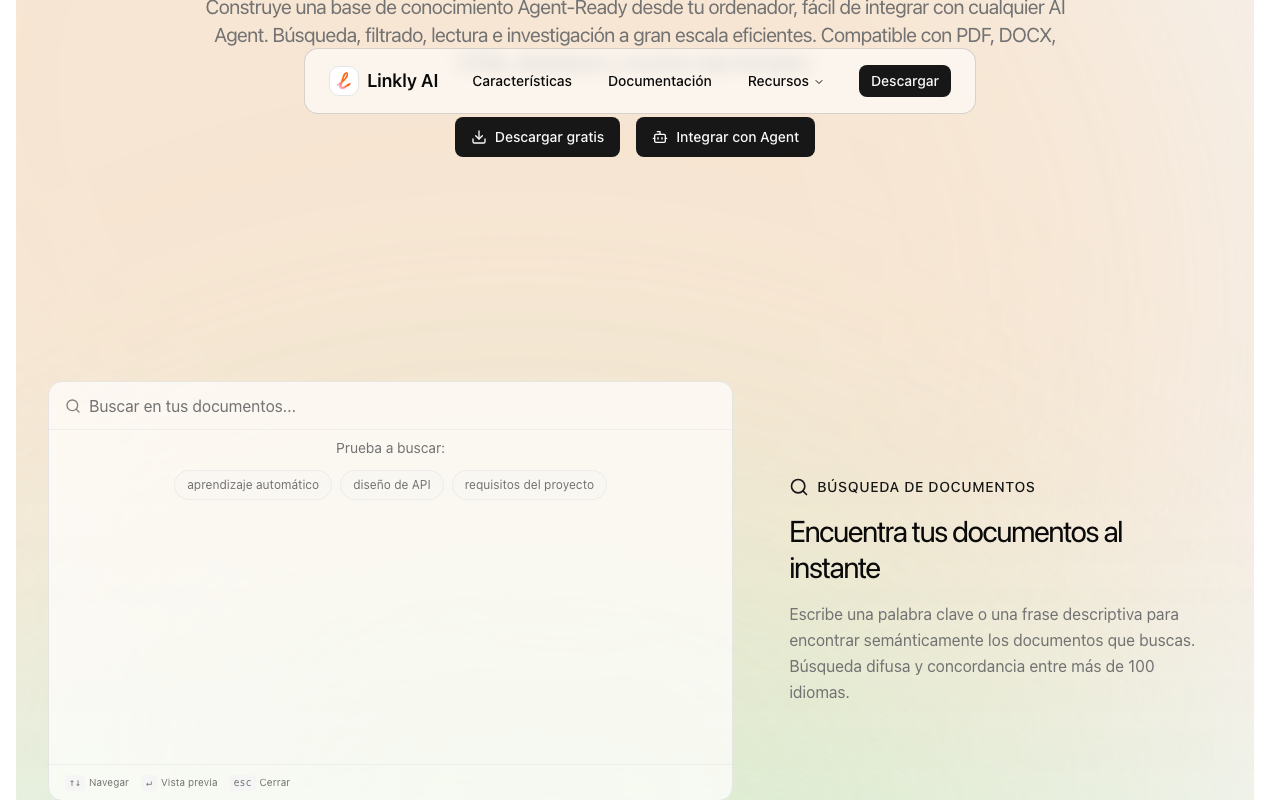Expand the chevron arrow next to Recursos
Image resolution: width=1280 pixels, height=800 pixels.
(x=819, y=82)
